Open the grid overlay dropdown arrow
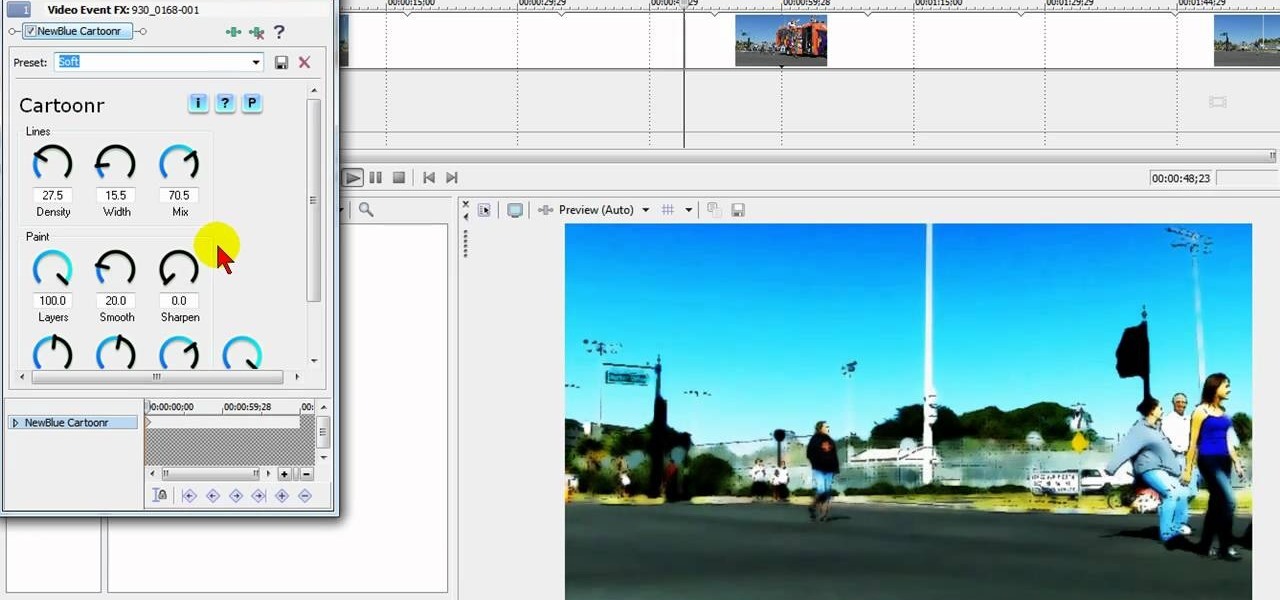 (x=689, y=210)
